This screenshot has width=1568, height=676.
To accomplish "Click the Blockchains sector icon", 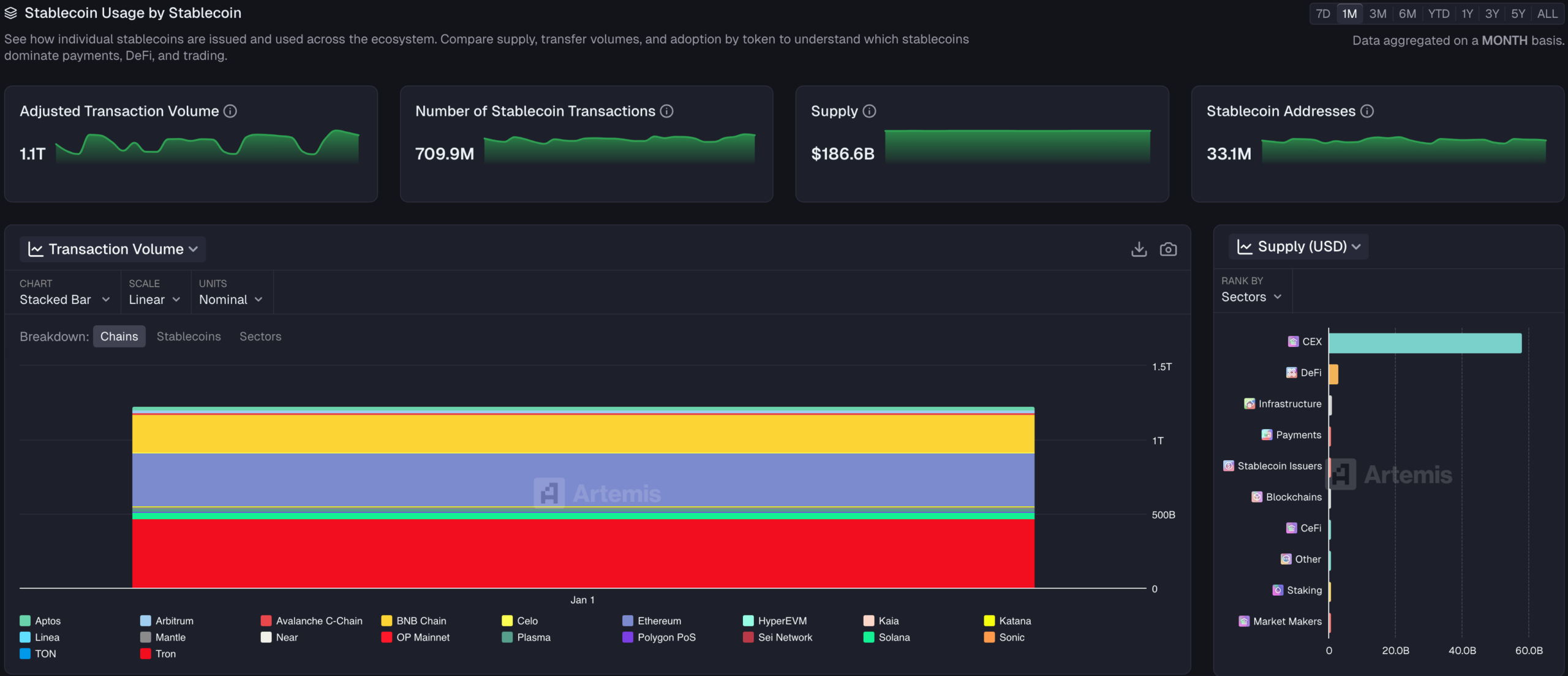I will coord(1257,497).
